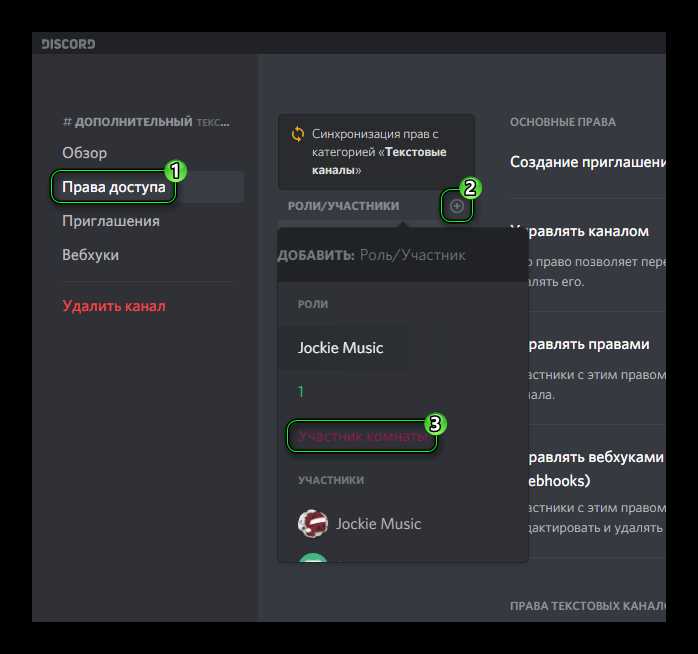Viewport: 698px width, 654px height.
Task: Click the Управлять вебхуками permission heading
Action: 596,469
